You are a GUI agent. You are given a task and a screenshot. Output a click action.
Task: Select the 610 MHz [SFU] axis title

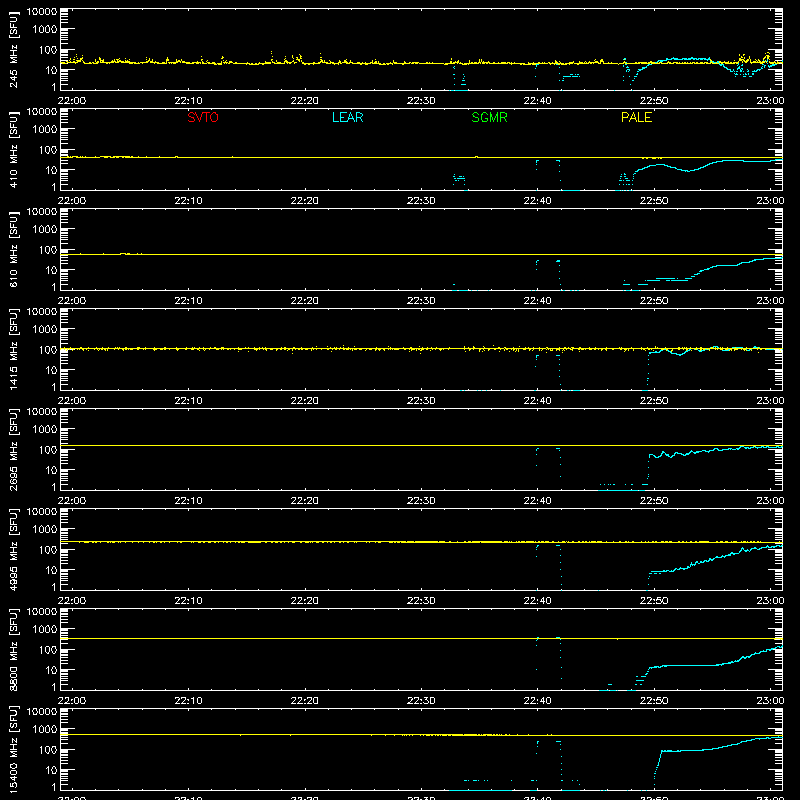coord(14,249)
